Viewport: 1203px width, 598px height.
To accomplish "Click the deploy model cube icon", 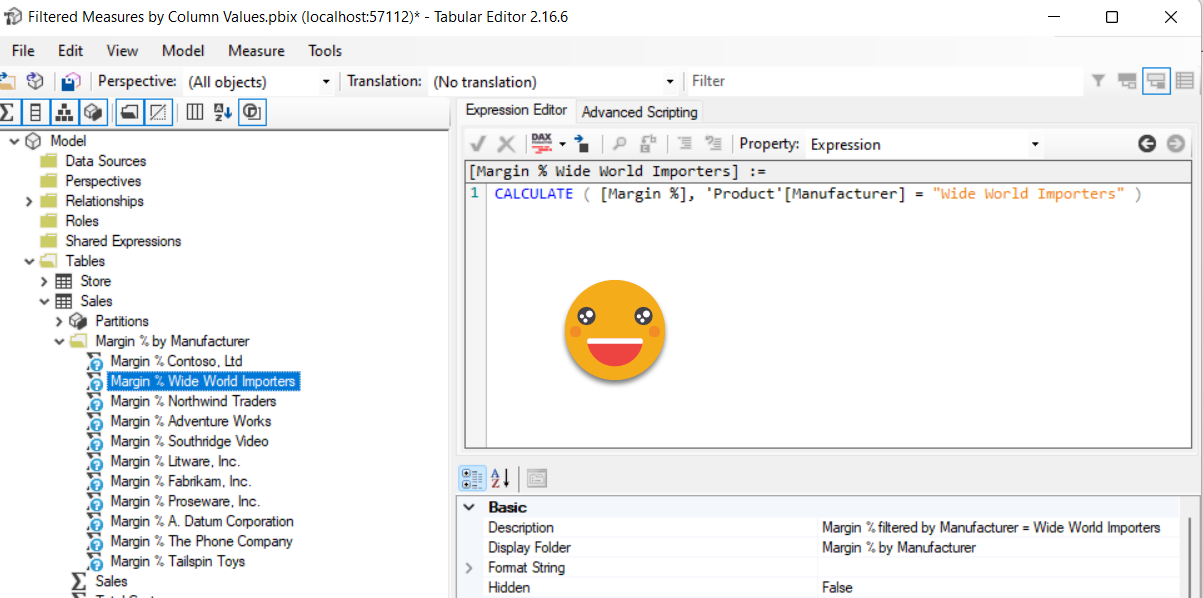I will (35, 81).
